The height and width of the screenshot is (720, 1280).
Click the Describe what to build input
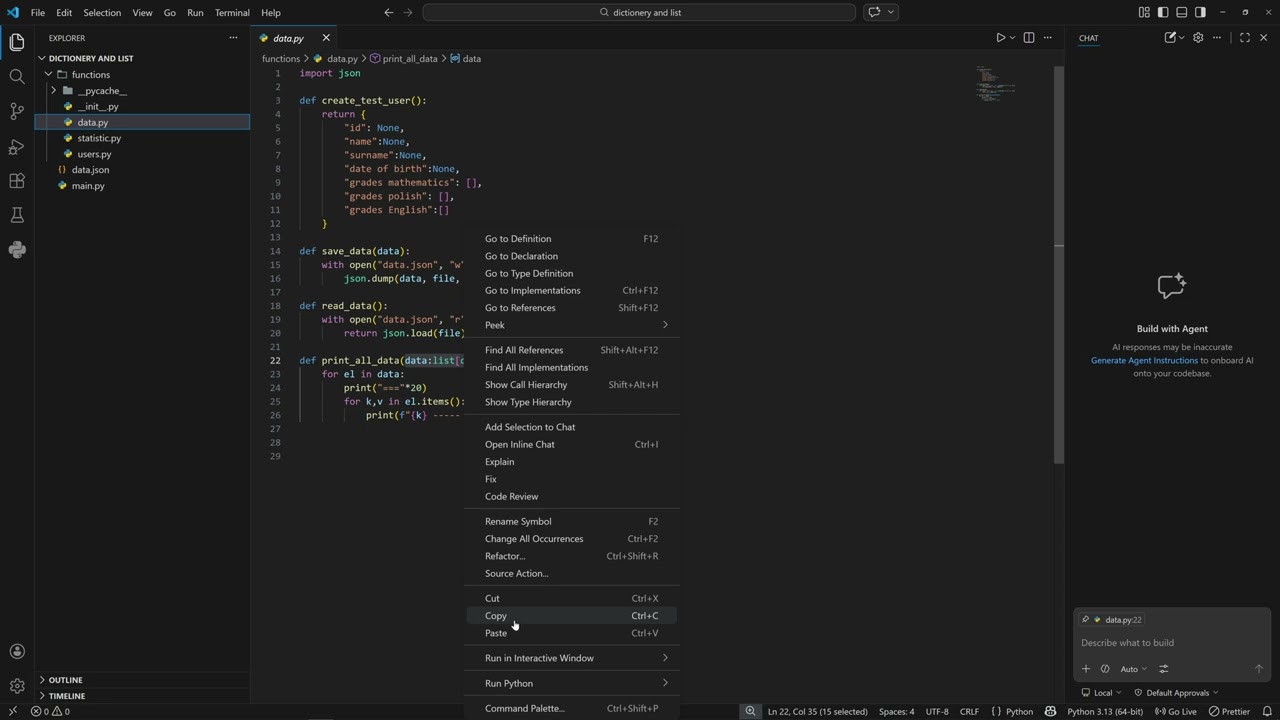click(x=1171, y=643)
